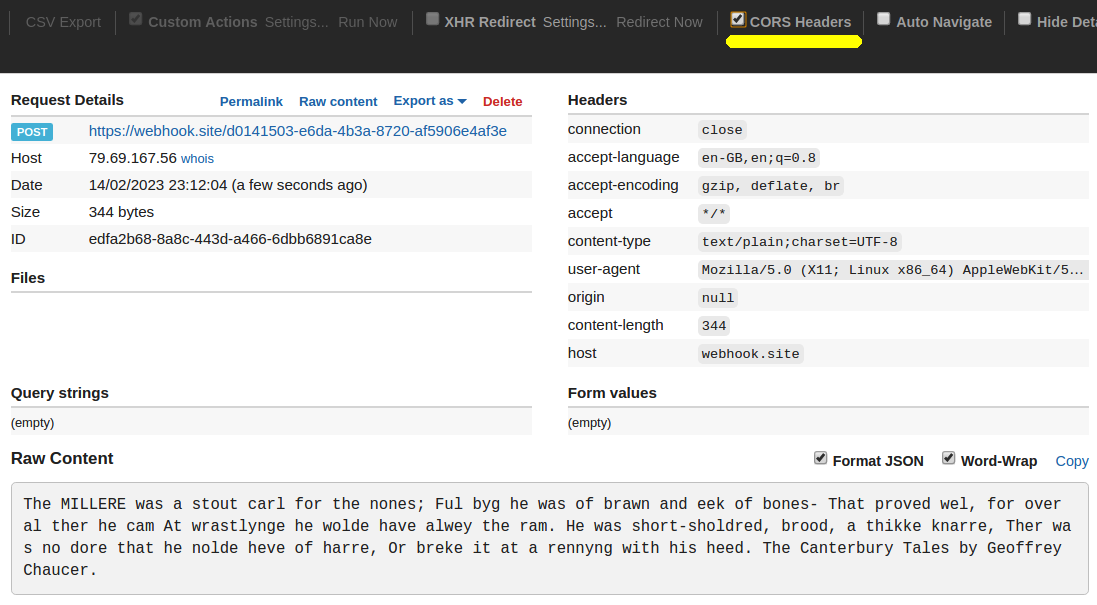This screenshot has height=605, width=1097.
Task: Open Custom Actions Settings
Action: 296,22
